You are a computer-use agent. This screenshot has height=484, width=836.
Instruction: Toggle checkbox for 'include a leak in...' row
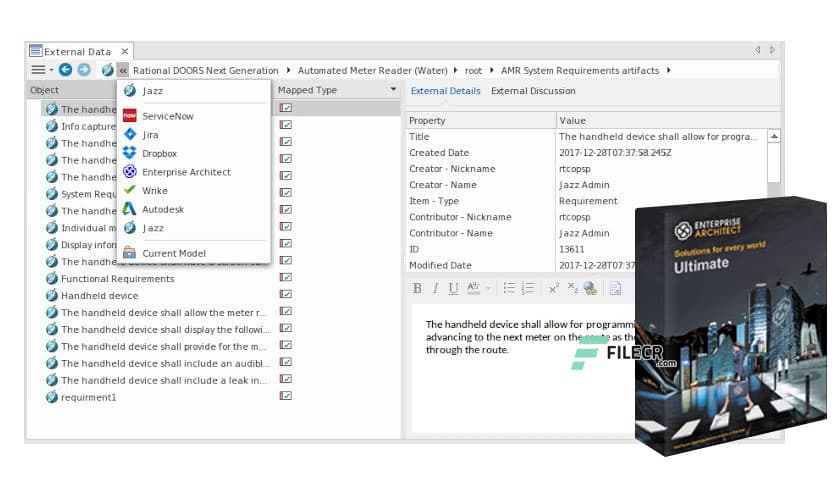click(x=286, y=378)
